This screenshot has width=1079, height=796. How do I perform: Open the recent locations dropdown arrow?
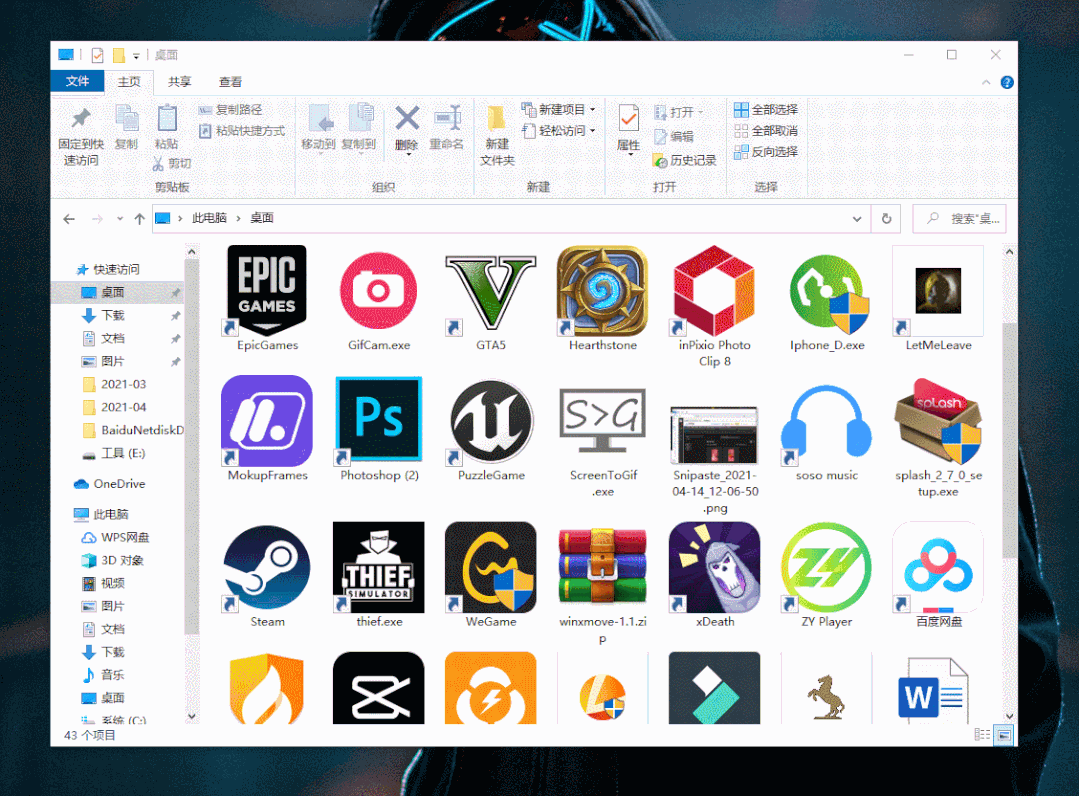120,219
